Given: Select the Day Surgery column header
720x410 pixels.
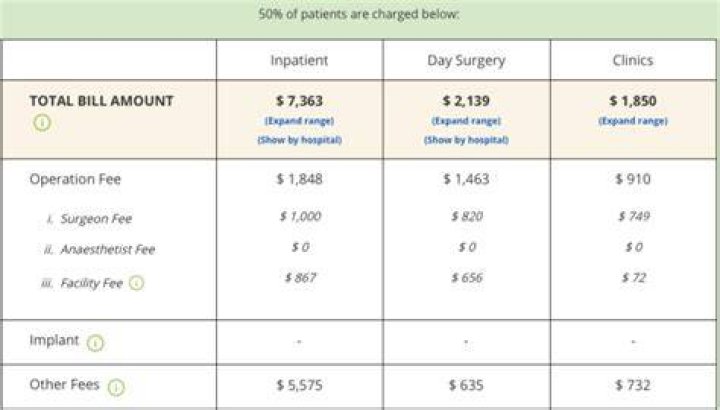Looking at the screenshot, I should click(x=466, y=60).
